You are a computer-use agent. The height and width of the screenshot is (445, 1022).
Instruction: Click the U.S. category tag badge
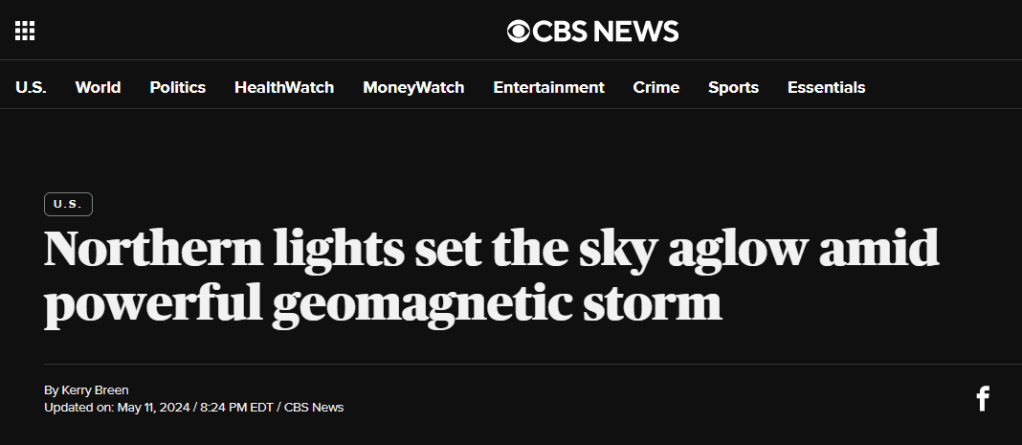(x=68, y=204)
